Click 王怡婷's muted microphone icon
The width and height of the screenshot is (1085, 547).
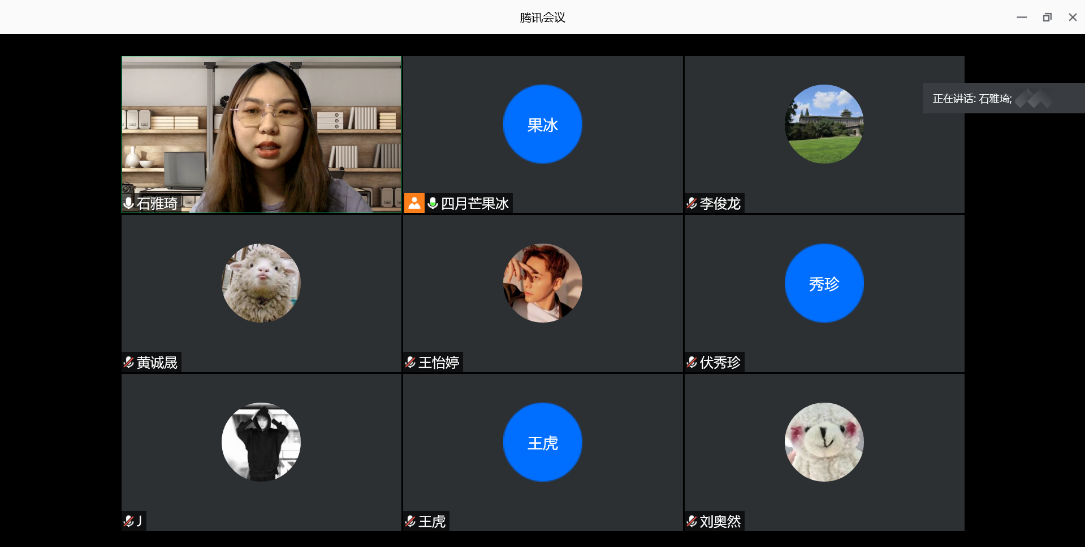pyautogui.click(x=411, y=362)
